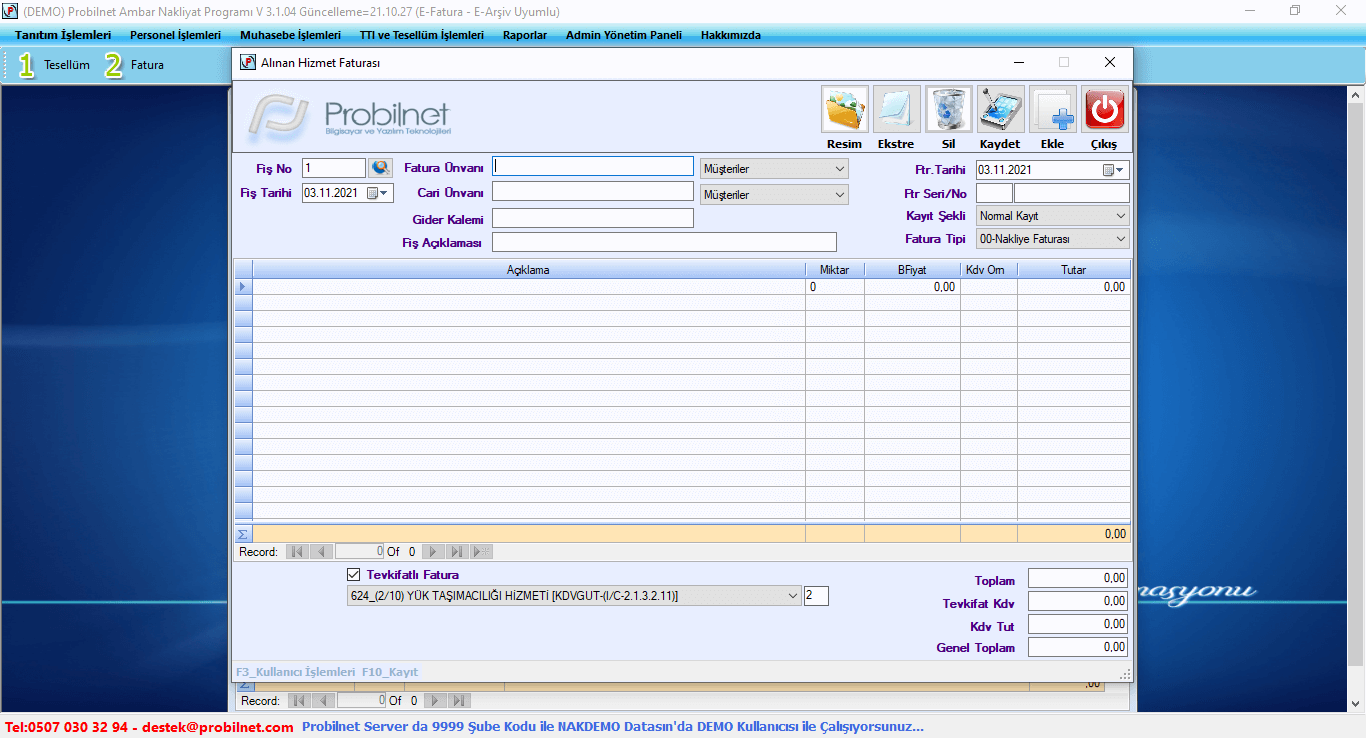Screen dimensions: 1366x738
Task: Uncheck the Tevkifatlı Fatura checkbox
Action: point(353,575)
